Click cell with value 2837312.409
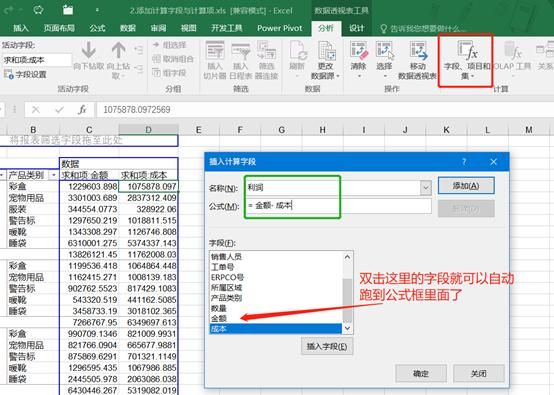 pyautogui.click(x=148, y=198)
